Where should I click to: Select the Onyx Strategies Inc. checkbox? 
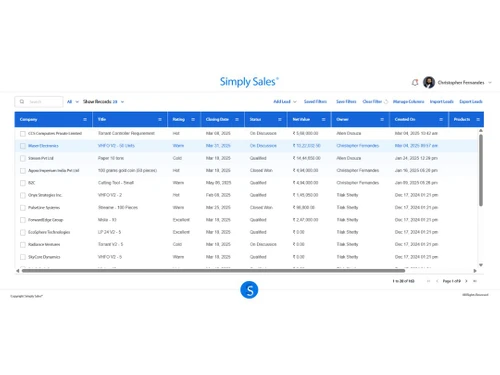tap(23, 195)
